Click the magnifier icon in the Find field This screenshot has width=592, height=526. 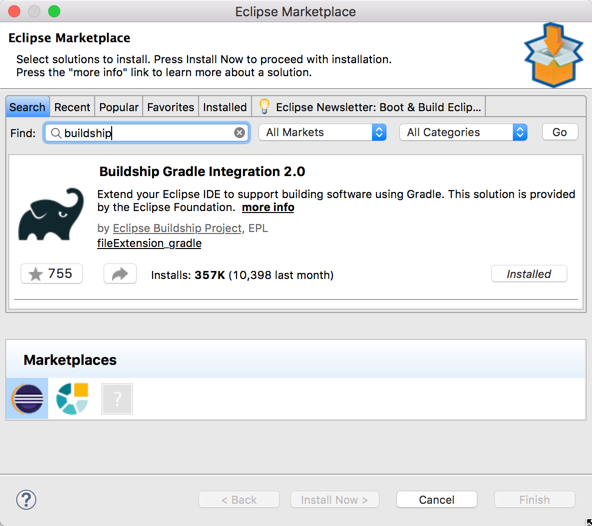click(x=56, y=133)
